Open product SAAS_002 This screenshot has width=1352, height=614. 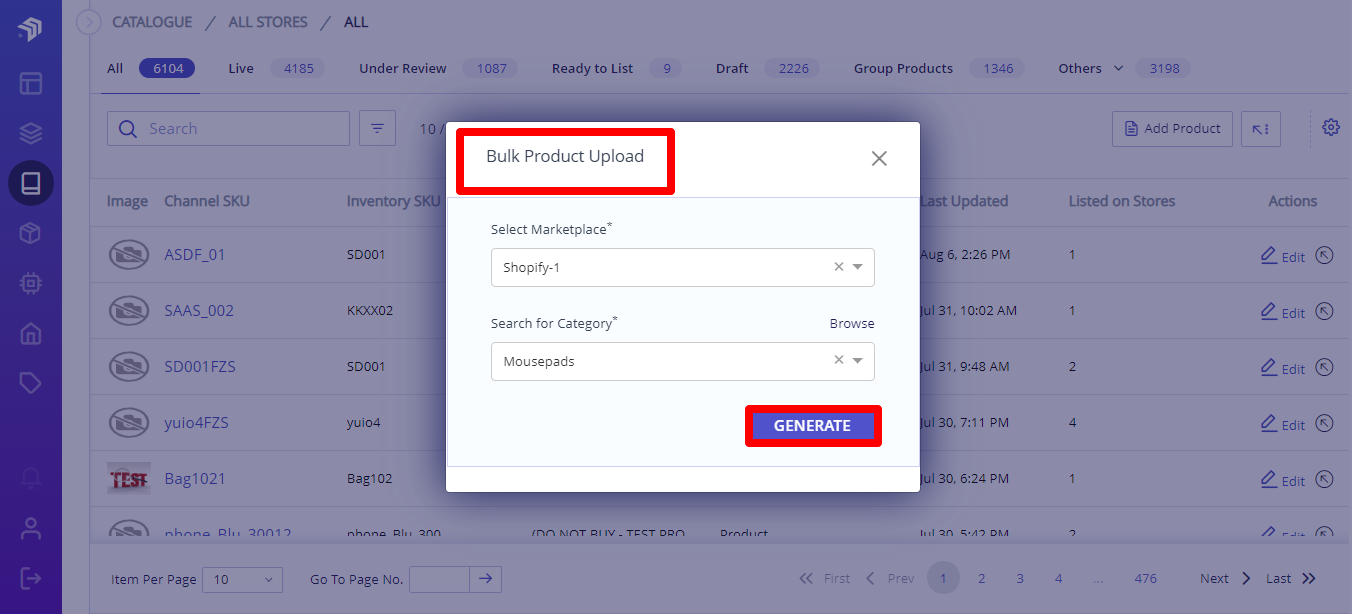pos(199,311)
